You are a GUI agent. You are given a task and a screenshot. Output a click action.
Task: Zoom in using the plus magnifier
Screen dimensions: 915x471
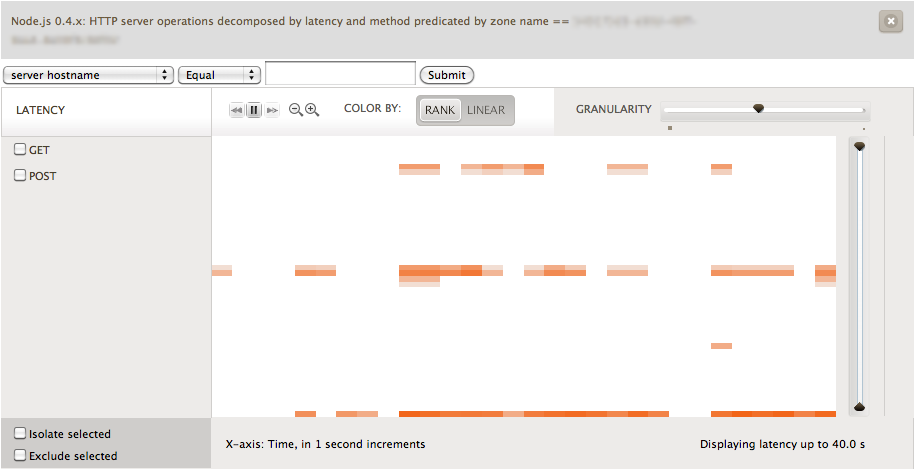click(x=312, y=110)
